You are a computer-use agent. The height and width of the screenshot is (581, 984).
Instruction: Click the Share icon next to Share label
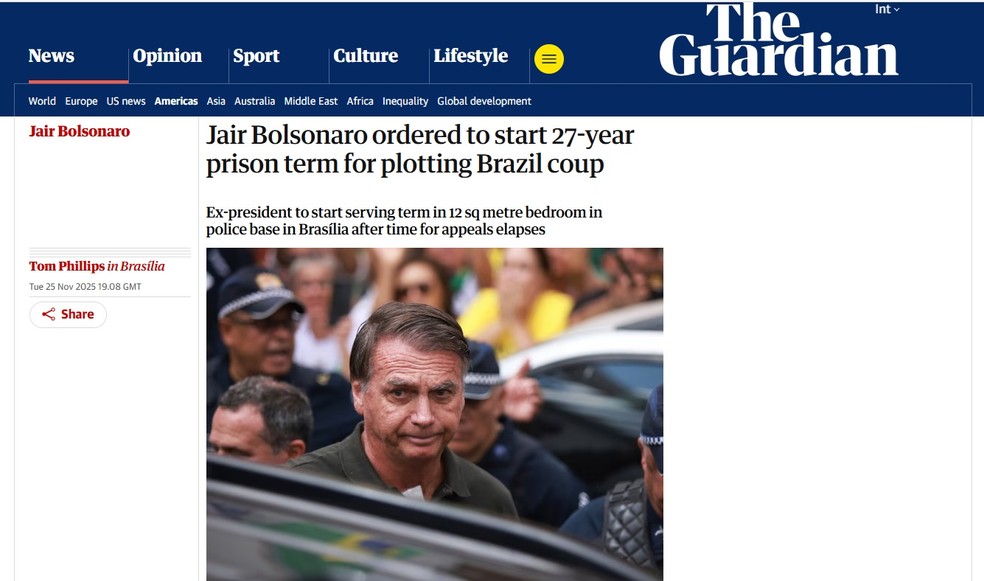pos(48,314)
